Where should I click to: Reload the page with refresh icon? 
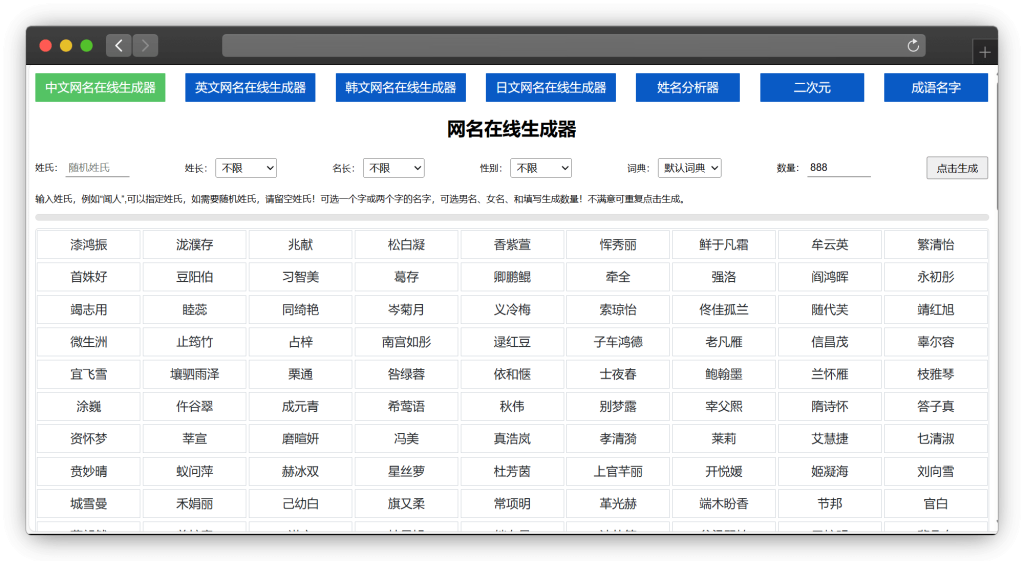tap(913, 45)
